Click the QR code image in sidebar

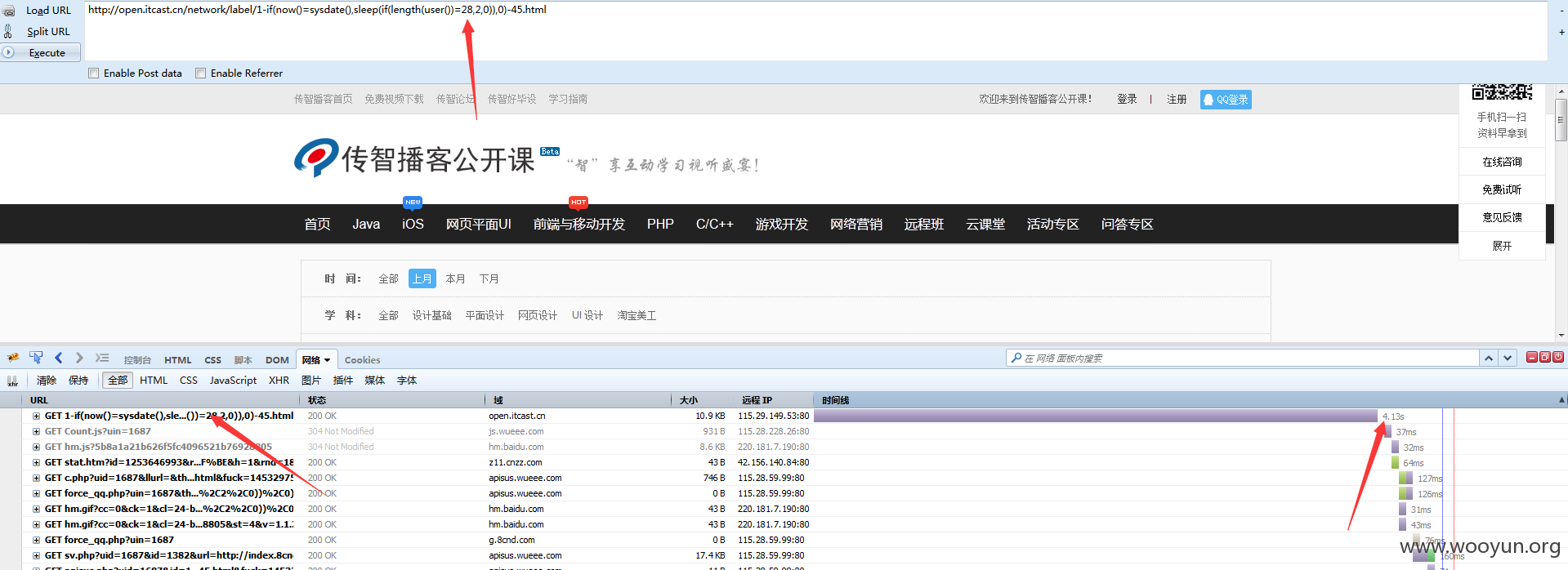pos(1502,91)
